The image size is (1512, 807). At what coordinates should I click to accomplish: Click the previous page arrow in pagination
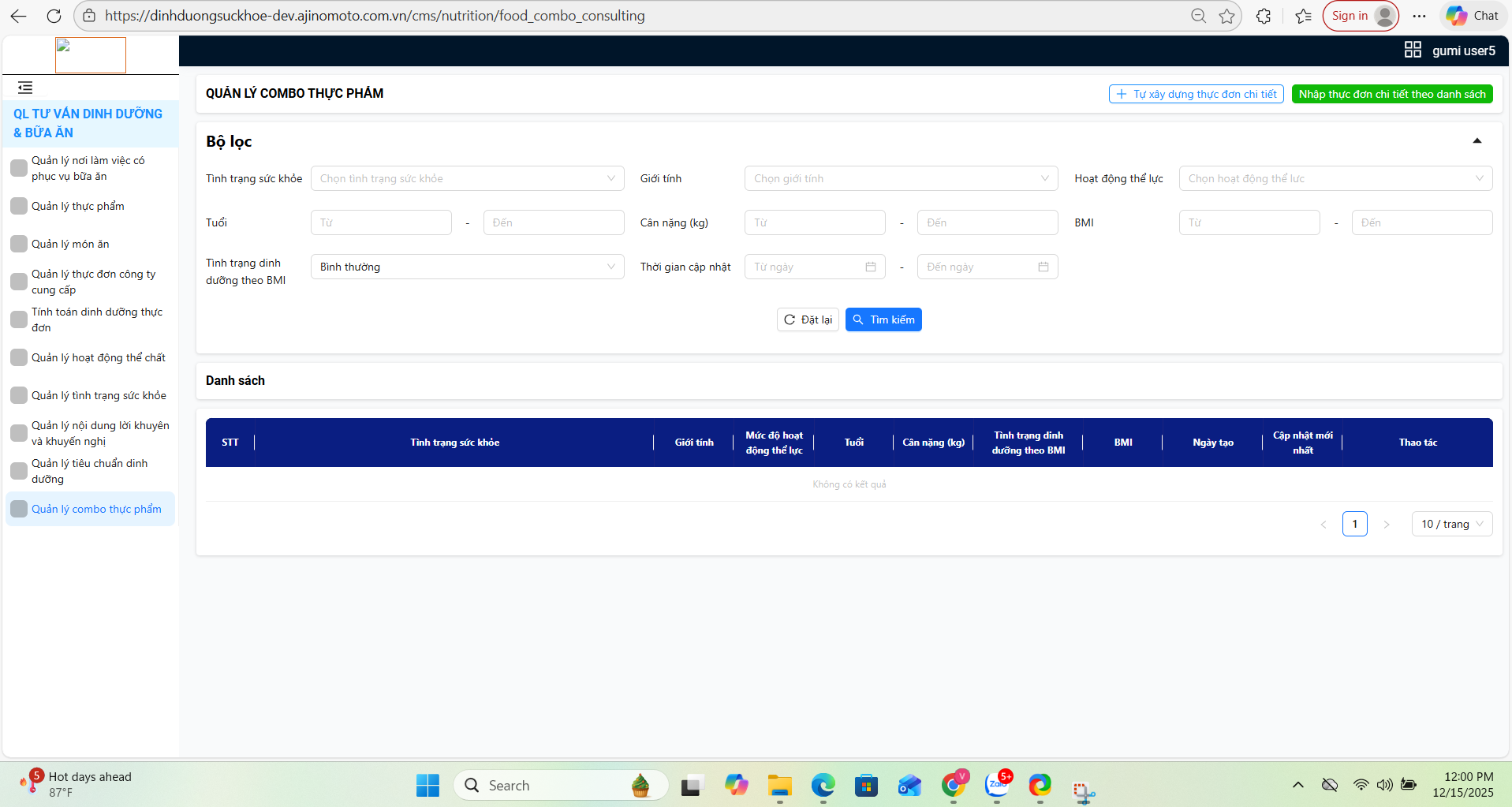point(1323,524)
